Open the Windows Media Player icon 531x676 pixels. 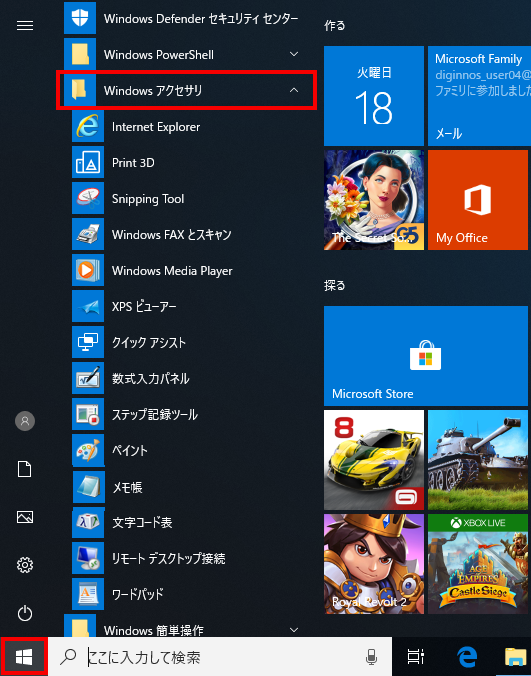tap(88, 270)
